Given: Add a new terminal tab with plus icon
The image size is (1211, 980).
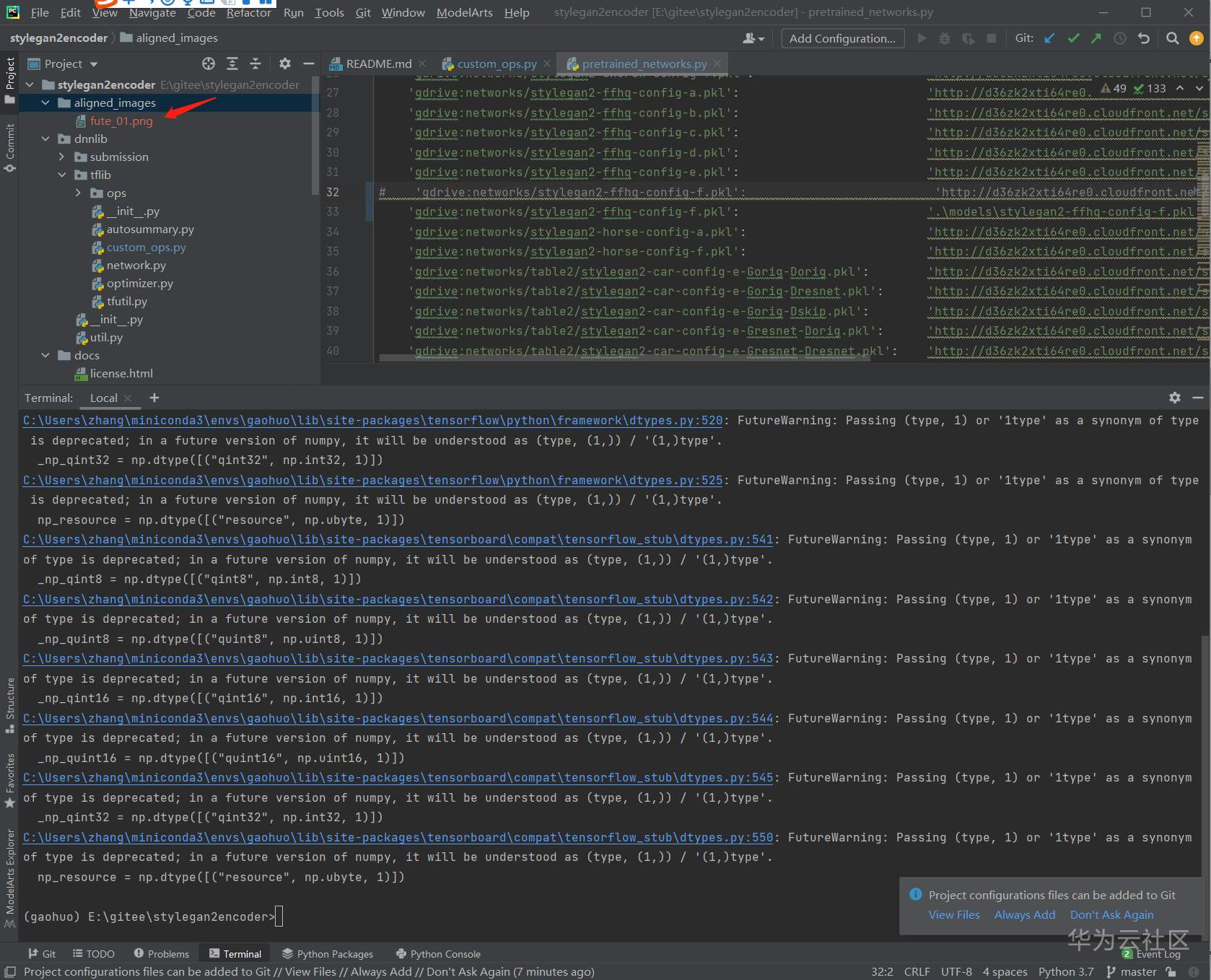Looking at the screenshot, I should (x=154, y=398).
